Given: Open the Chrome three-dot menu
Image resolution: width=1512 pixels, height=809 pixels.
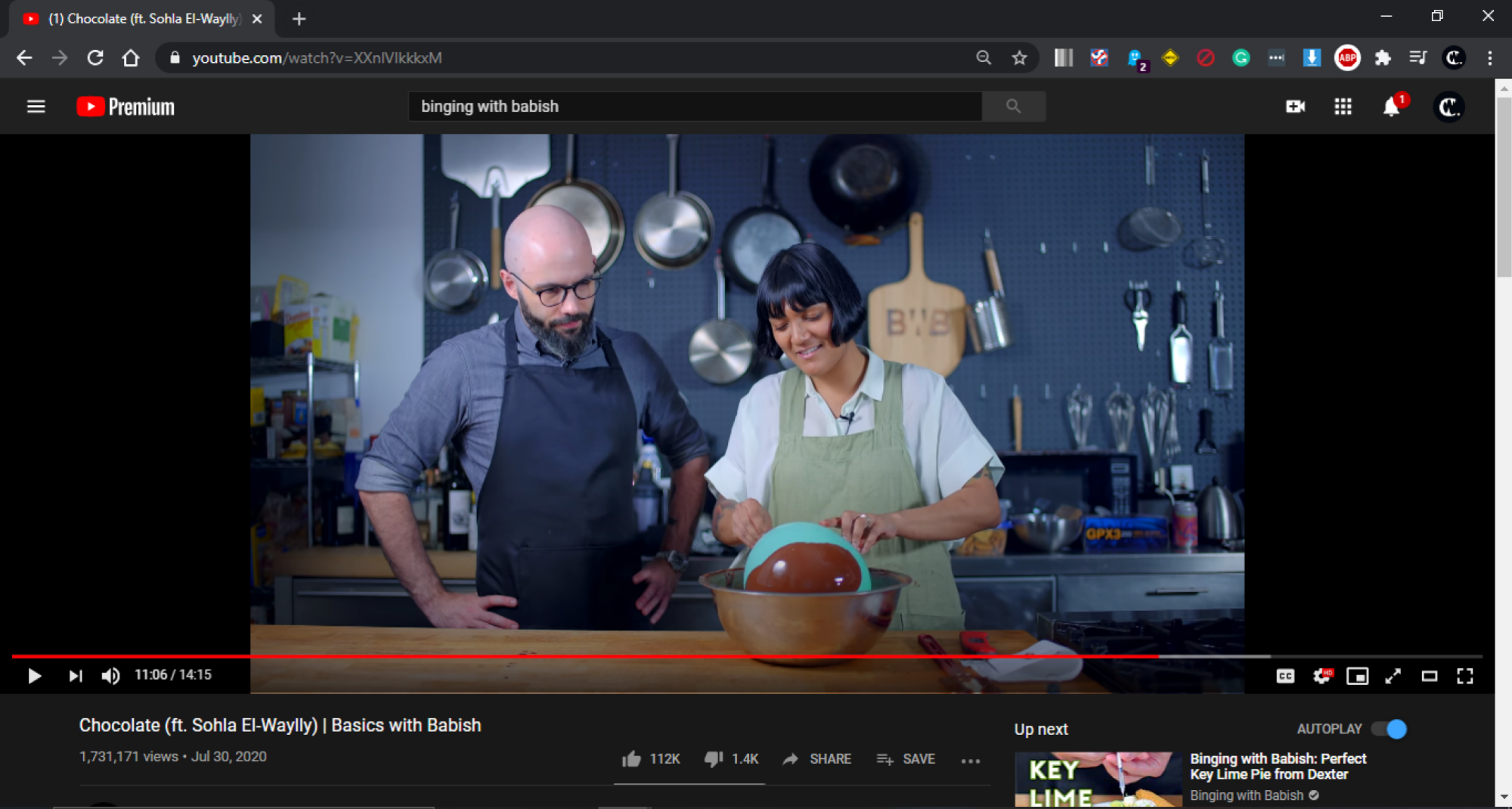Looking at the screenshot, I should tap(1489, 57).
